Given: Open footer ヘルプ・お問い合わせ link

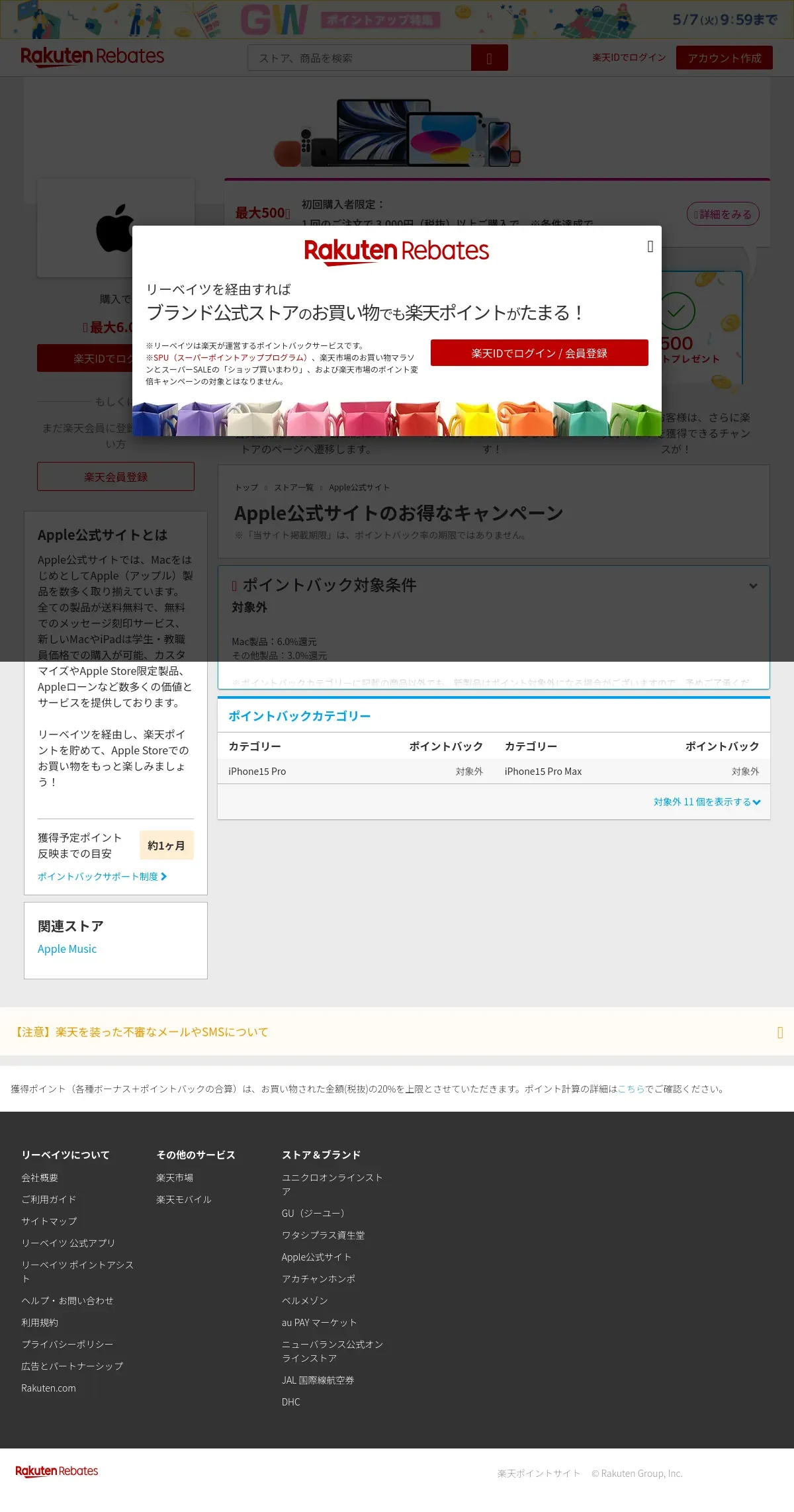Looking at the screenshot, I should [x=67, y=1301].
